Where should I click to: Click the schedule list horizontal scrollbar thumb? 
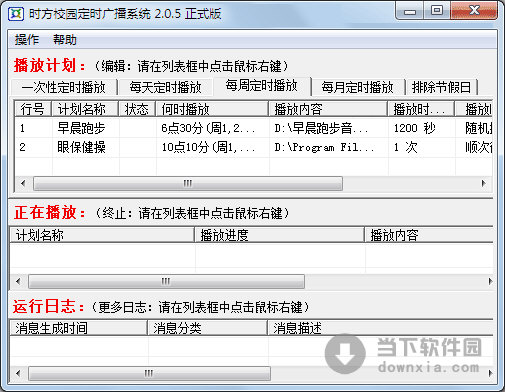(188, 183)
